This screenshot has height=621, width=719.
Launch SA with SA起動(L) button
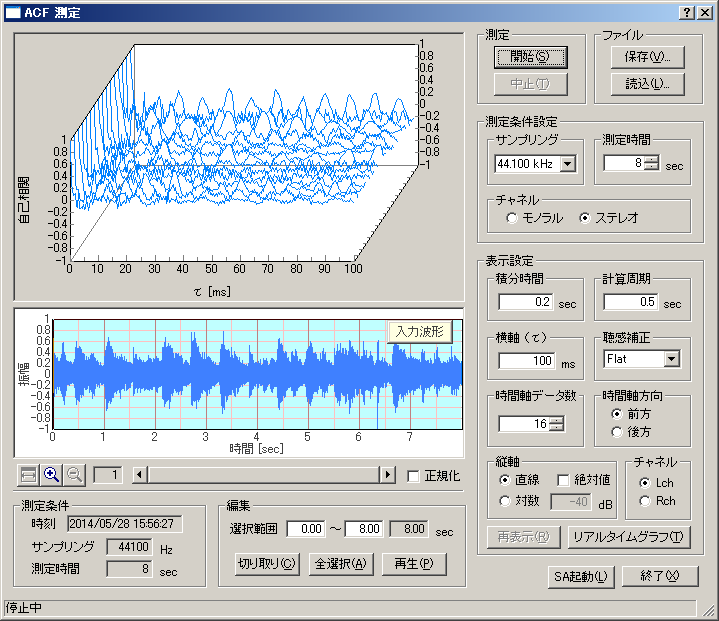click(581, 577)
